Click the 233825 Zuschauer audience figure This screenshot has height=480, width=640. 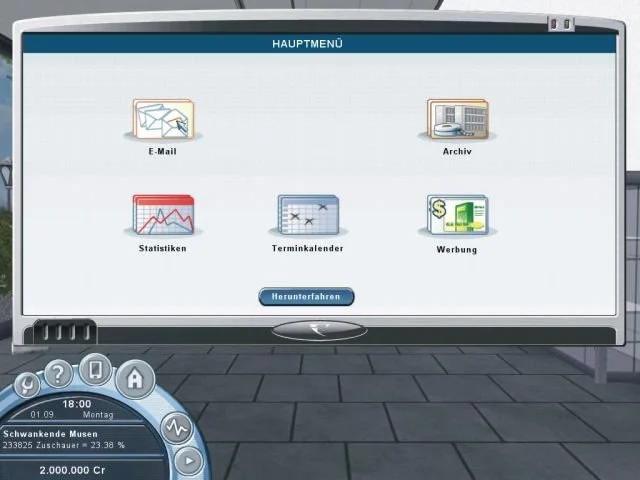64,445
